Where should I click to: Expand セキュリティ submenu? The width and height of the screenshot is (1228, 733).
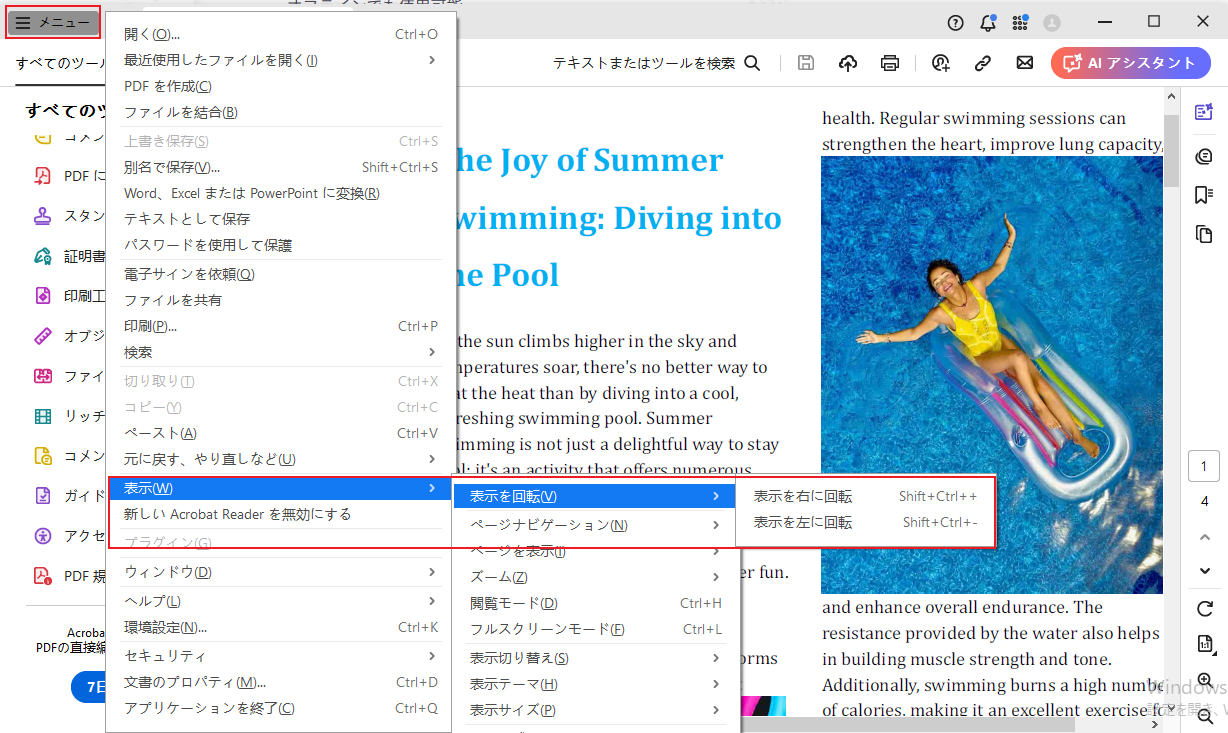tap(281, 656)
